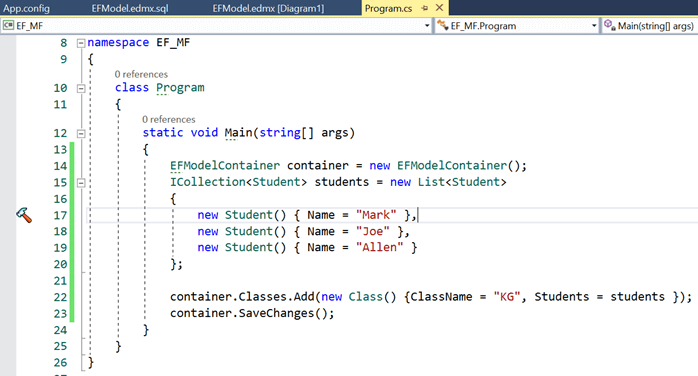Click line number 26 in the margin

pyautogui.click(x=60, y=363)
